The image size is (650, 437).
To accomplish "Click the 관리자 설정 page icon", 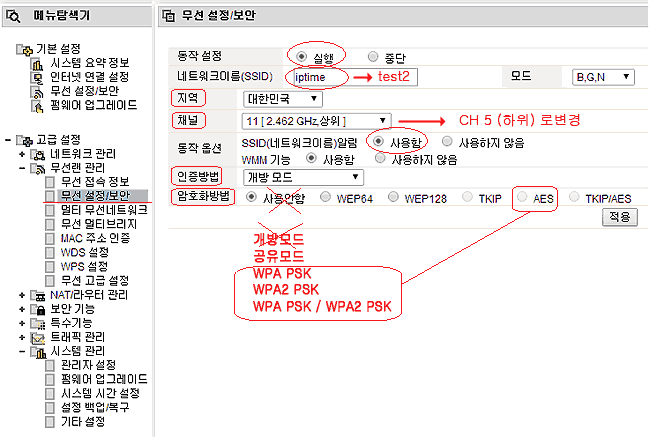I will [x=50, y=366].
